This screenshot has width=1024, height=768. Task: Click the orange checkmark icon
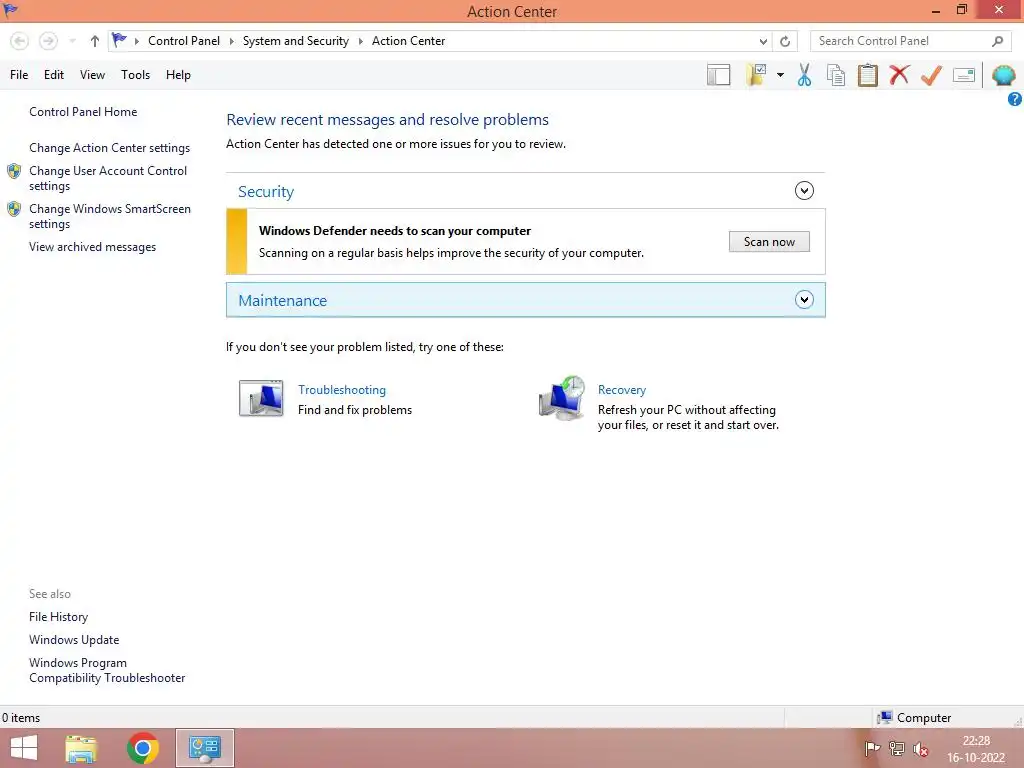(x=931, y=75)
